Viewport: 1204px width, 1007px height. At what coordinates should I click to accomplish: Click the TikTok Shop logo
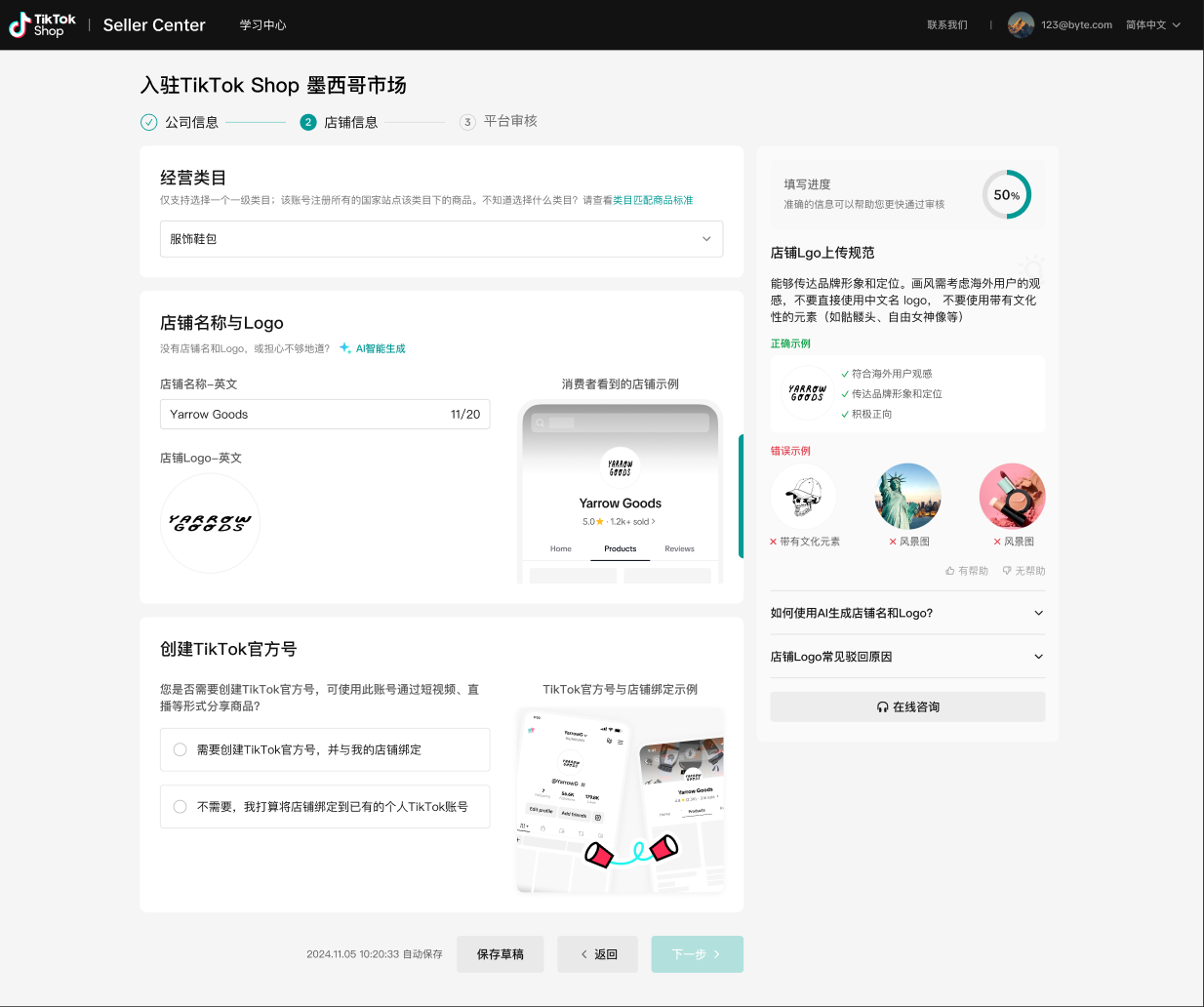point(42,25)
